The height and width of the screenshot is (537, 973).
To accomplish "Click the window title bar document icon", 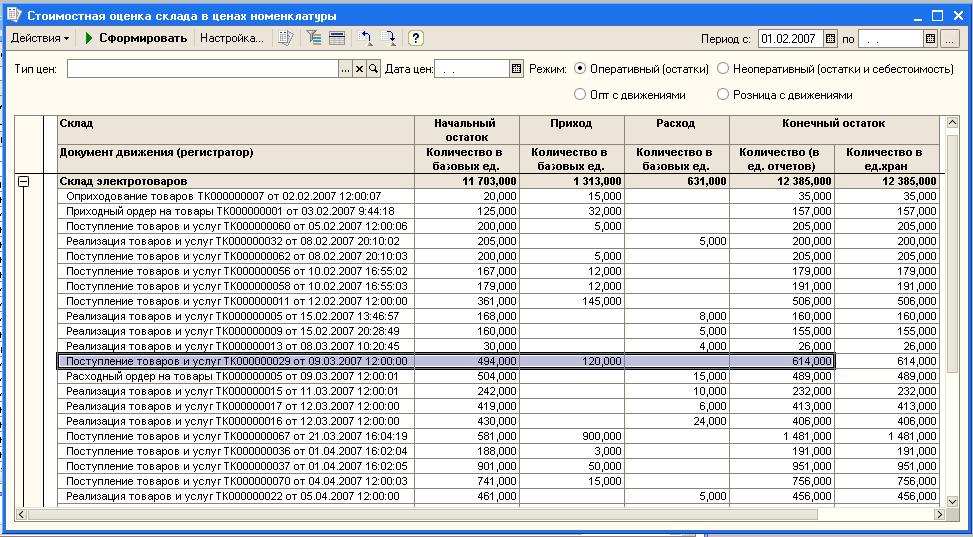I will (14, 14).
